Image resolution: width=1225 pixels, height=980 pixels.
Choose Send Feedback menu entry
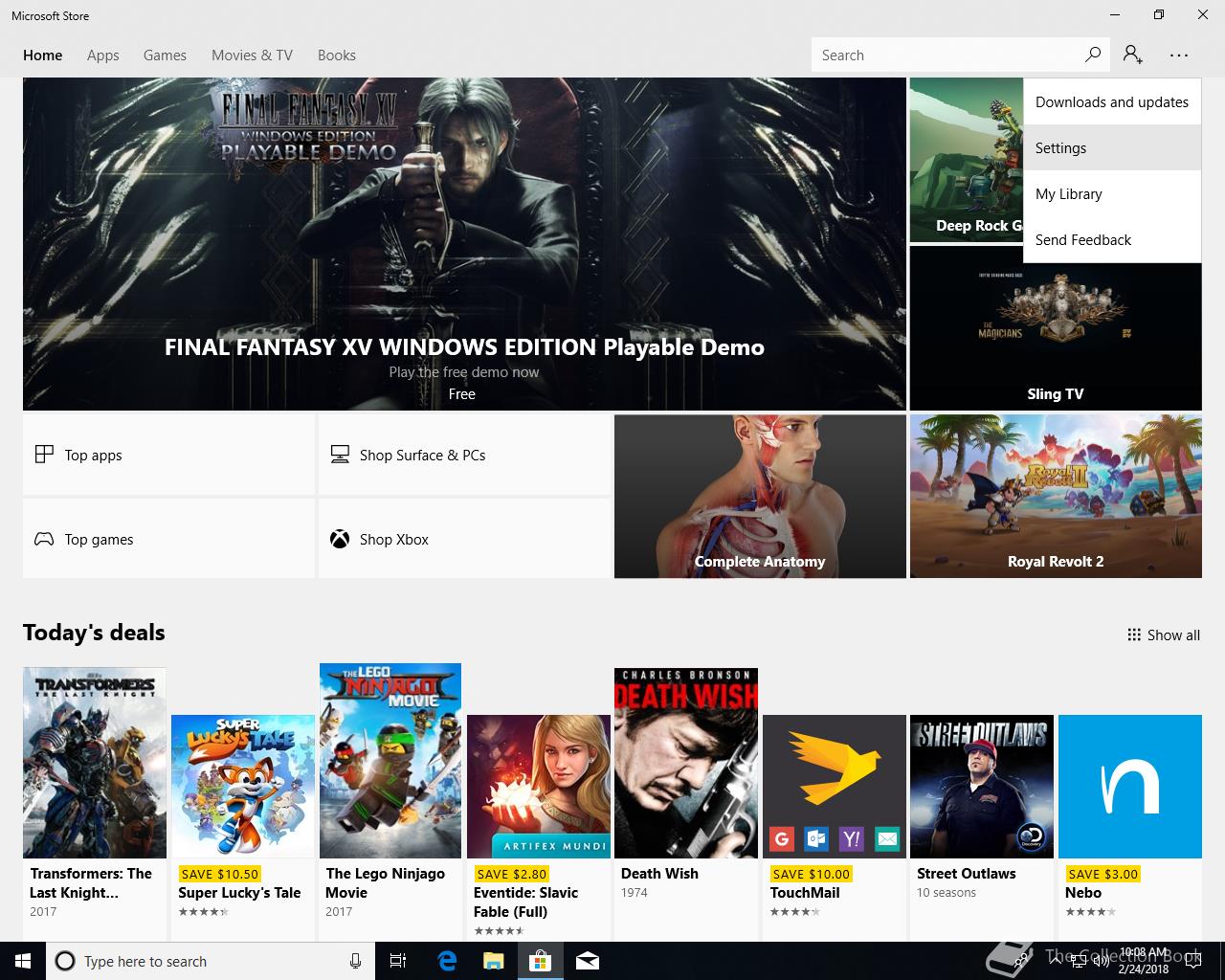click(x=1112, y=239)
